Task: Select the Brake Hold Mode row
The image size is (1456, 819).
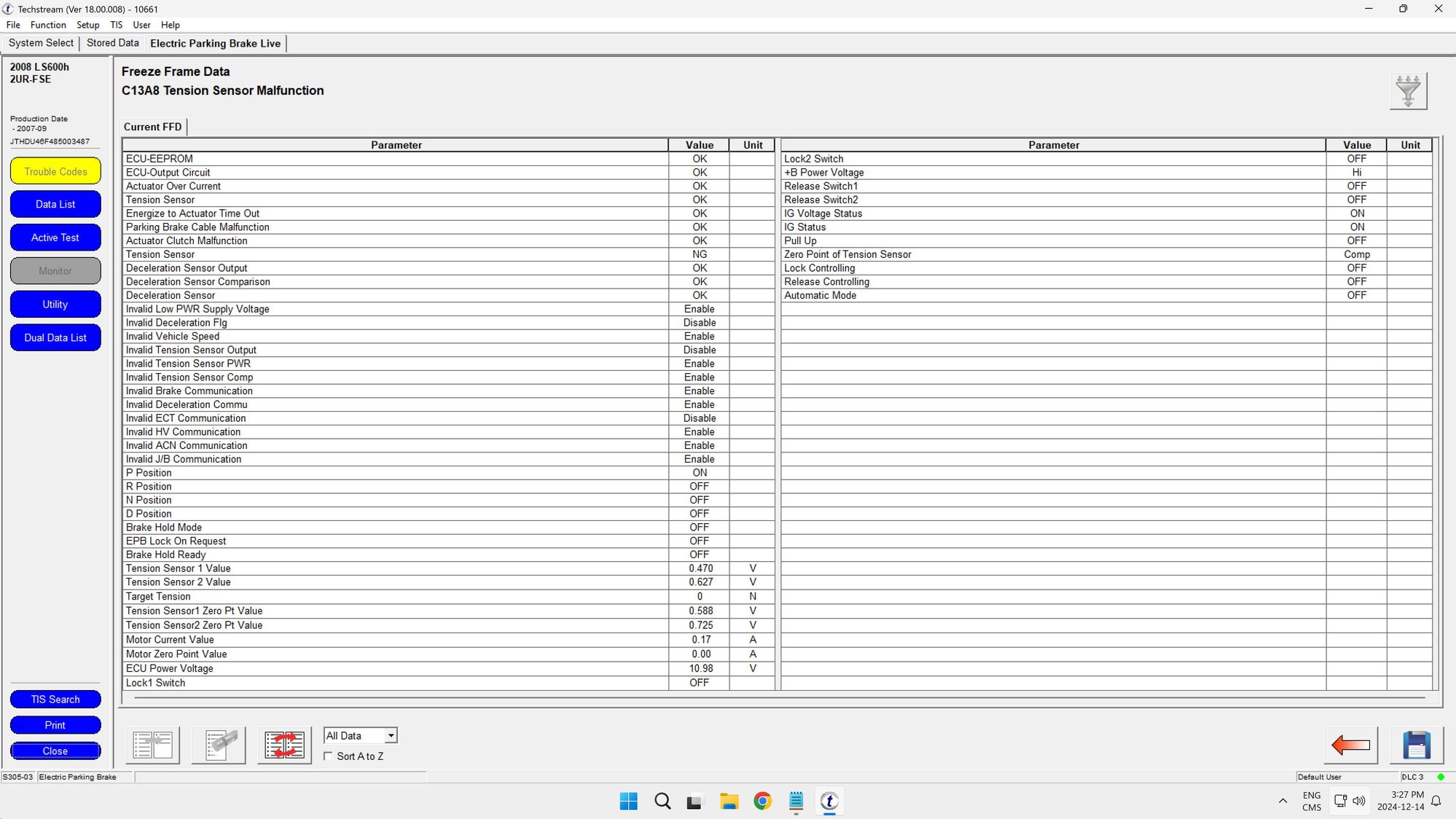Action: (448, 528)
